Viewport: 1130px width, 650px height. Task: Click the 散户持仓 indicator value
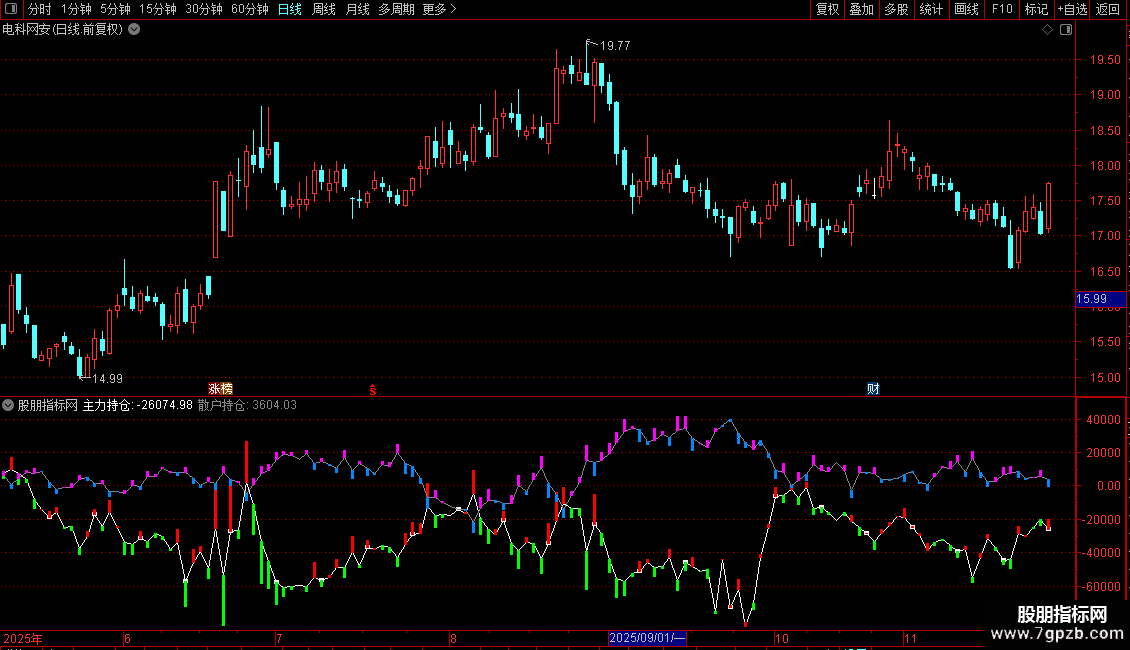[x=247, y=405]
